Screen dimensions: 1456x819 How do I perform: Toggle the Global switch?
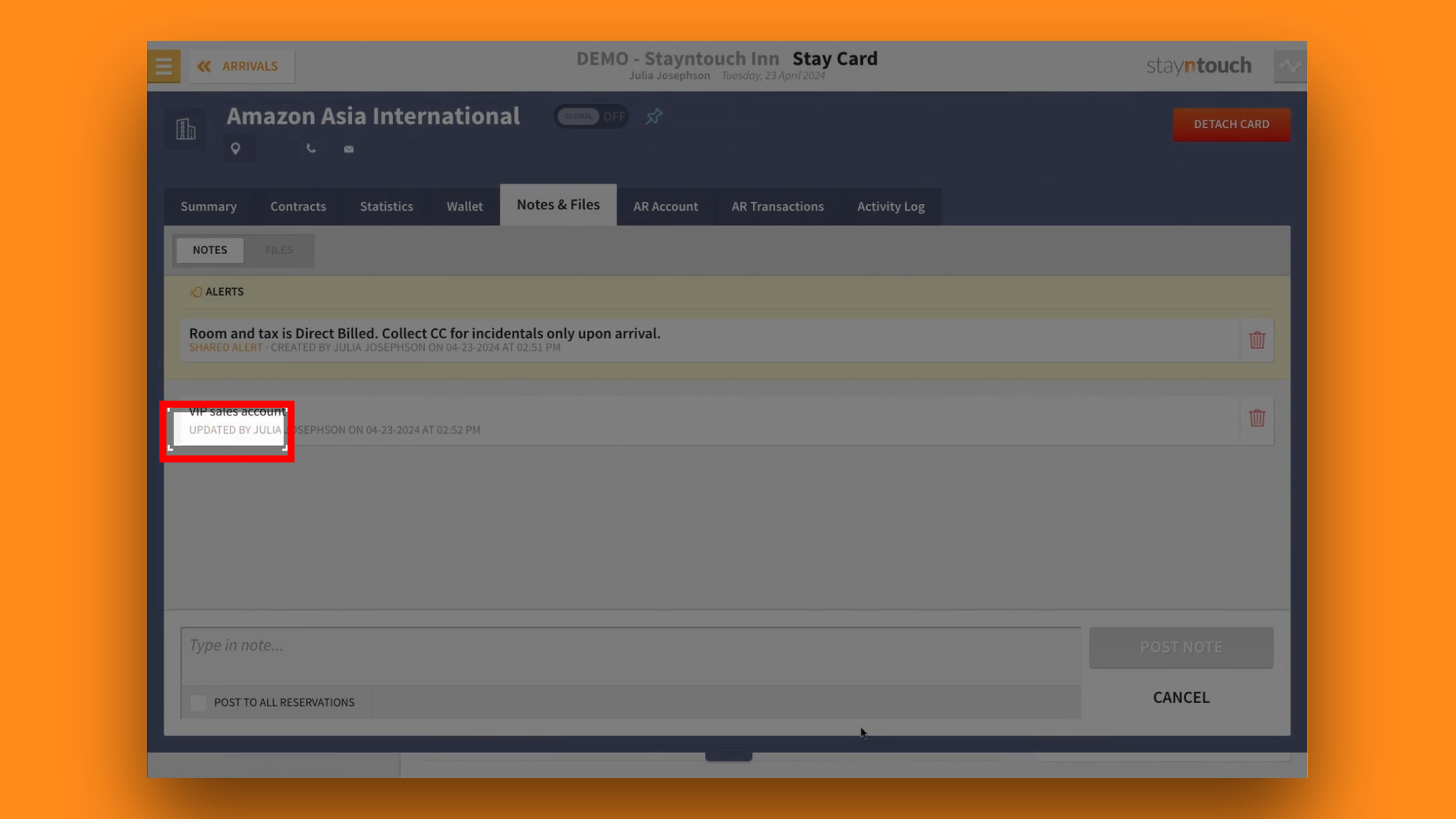pos(591,117)
